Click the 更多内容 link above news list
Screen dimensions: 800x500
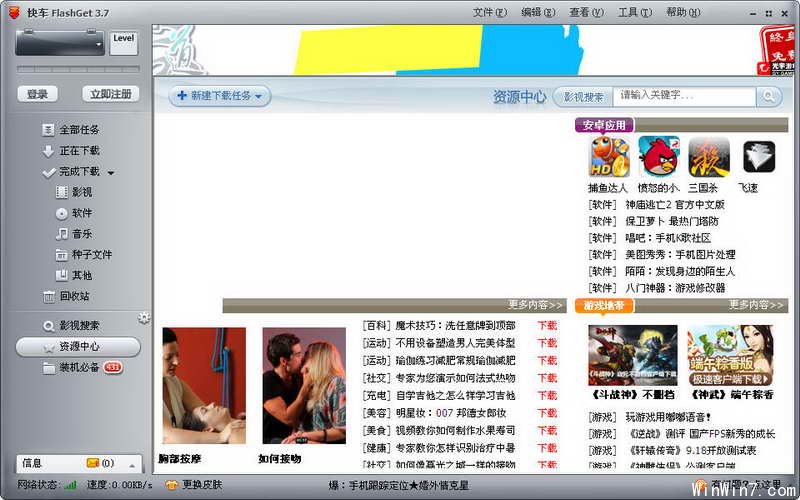click(x=535, y=305)
